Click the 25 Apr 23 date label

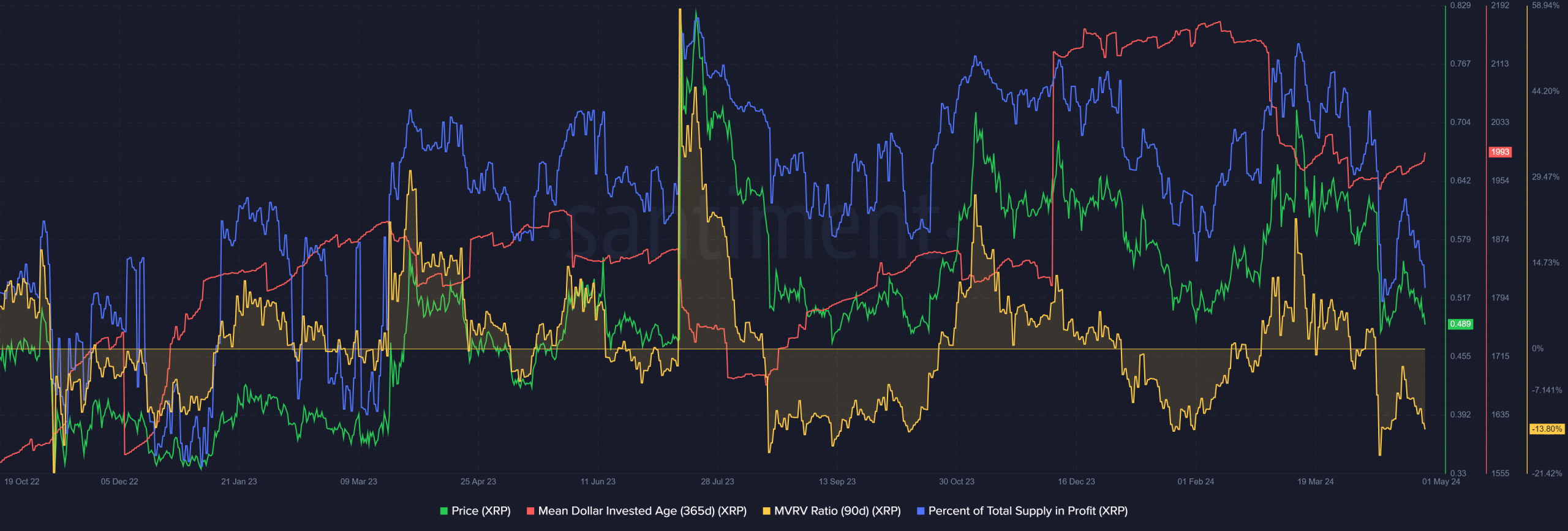pyautogui.click(x=478, y=481)
